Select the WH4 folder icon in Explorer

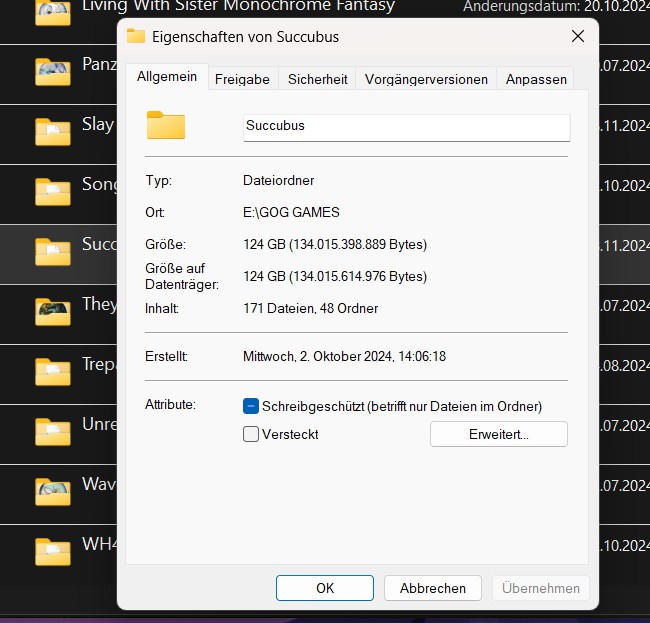[53, 551]
